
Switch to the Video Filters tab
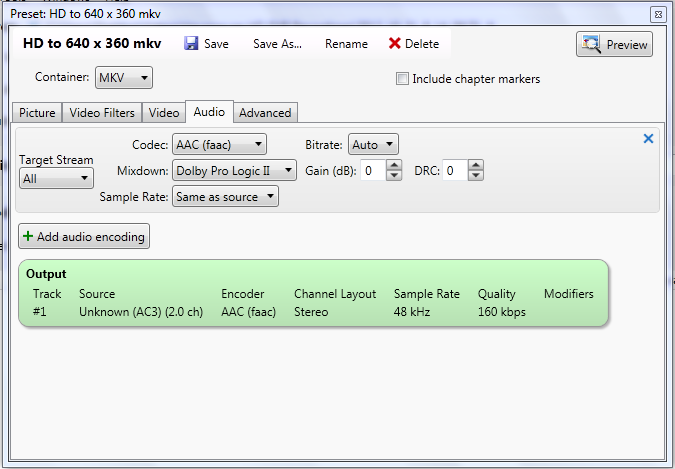(x=102, y=113)
